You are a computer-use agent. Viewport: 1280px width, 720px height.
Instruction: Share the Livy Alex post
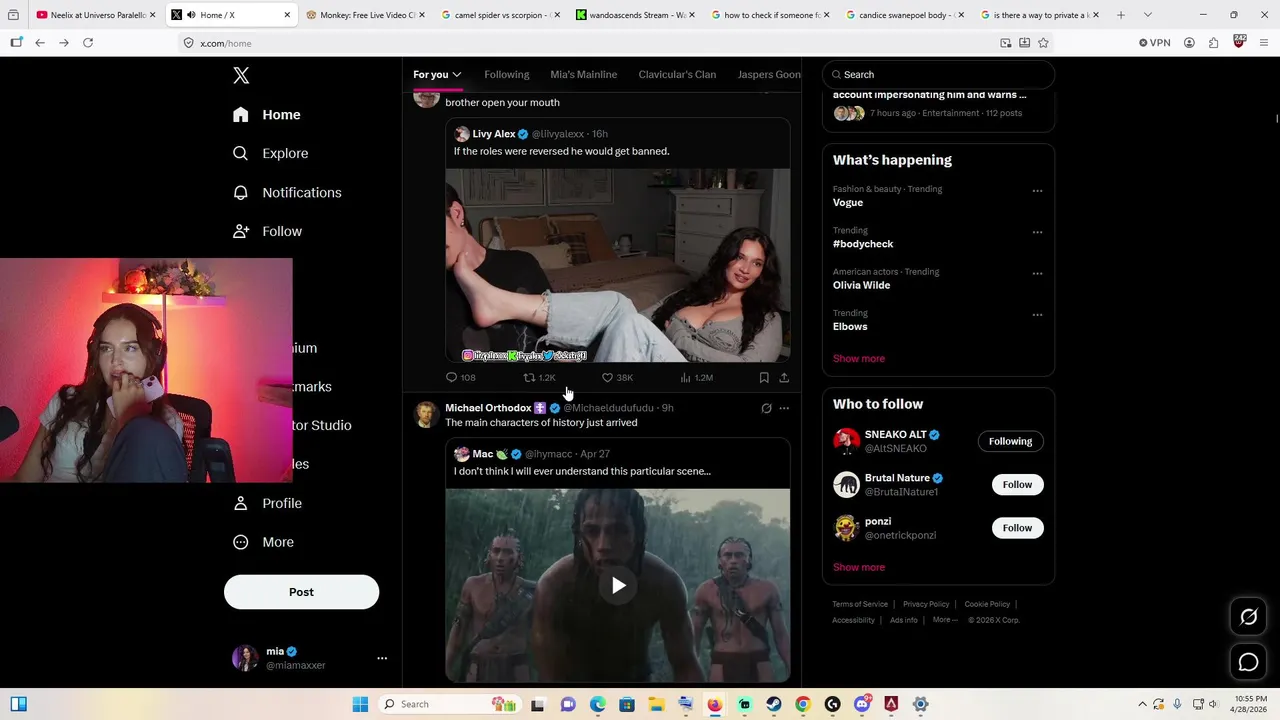click(784, 378)
